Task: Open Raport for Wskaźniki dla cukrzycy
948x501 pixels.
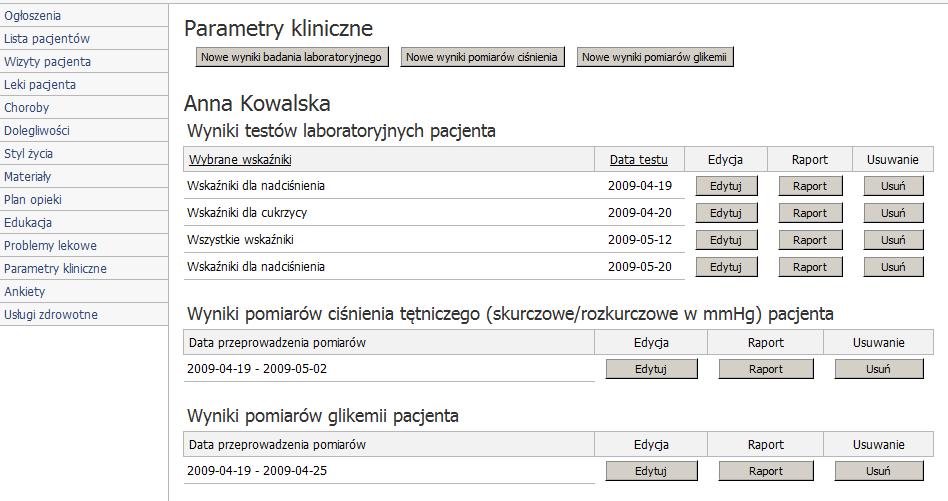Action: click(x=810, y=213)
